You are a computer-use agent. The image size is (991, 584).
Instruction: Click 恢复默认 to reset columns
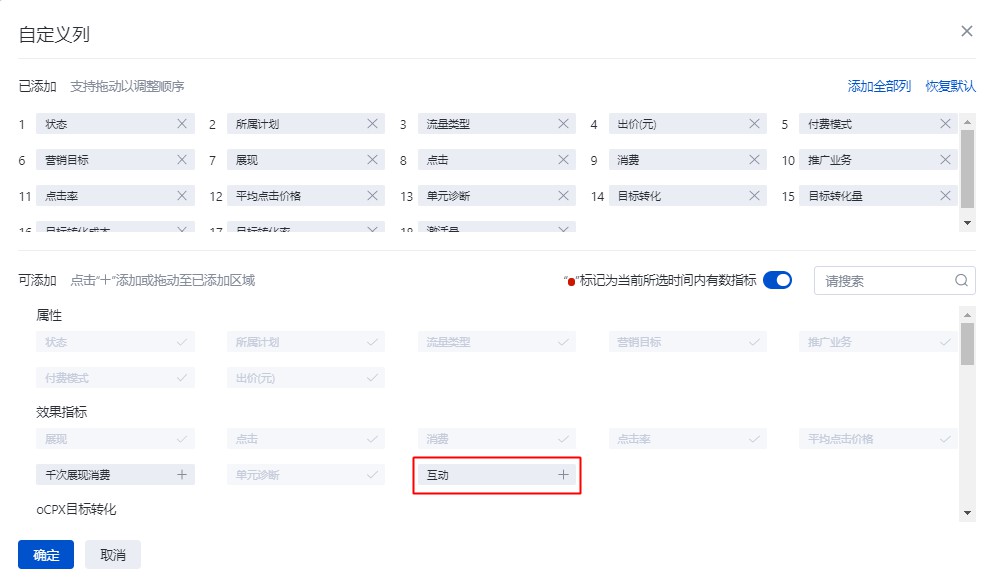click(x=950, y=87)
